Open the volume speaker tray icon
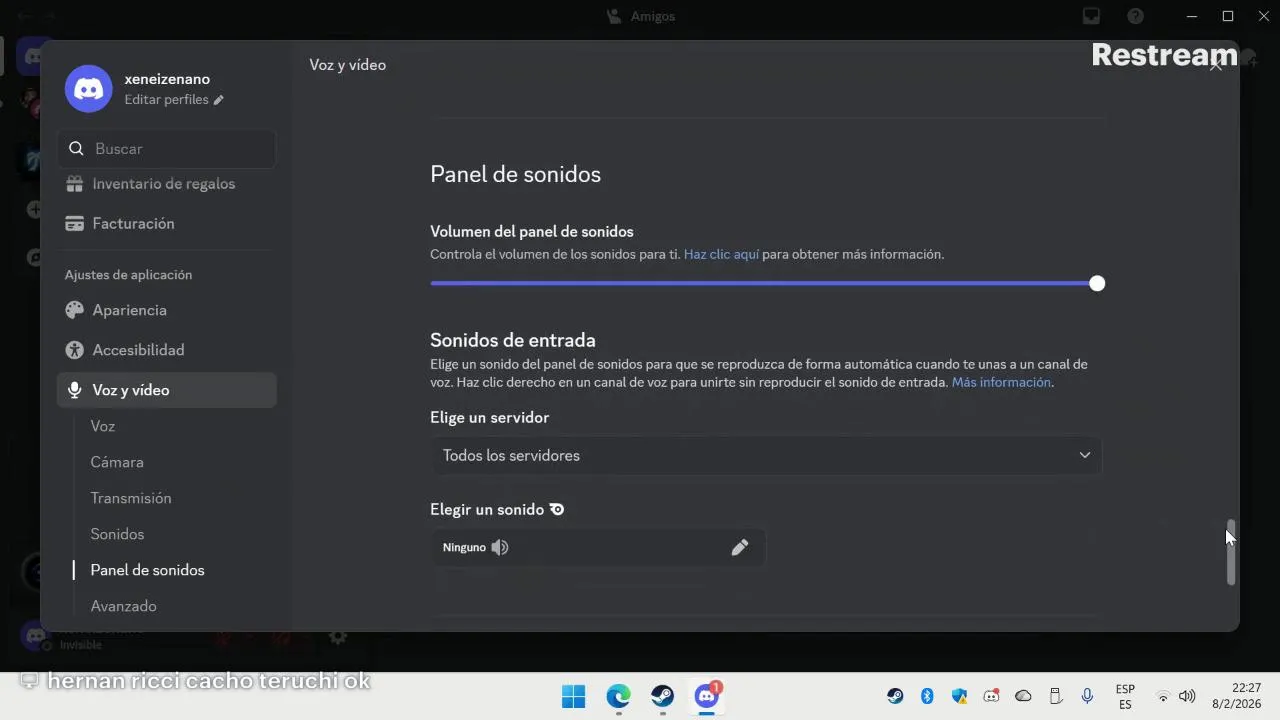This screenshot has width=1280, height=720. (x=1187, y=696)
